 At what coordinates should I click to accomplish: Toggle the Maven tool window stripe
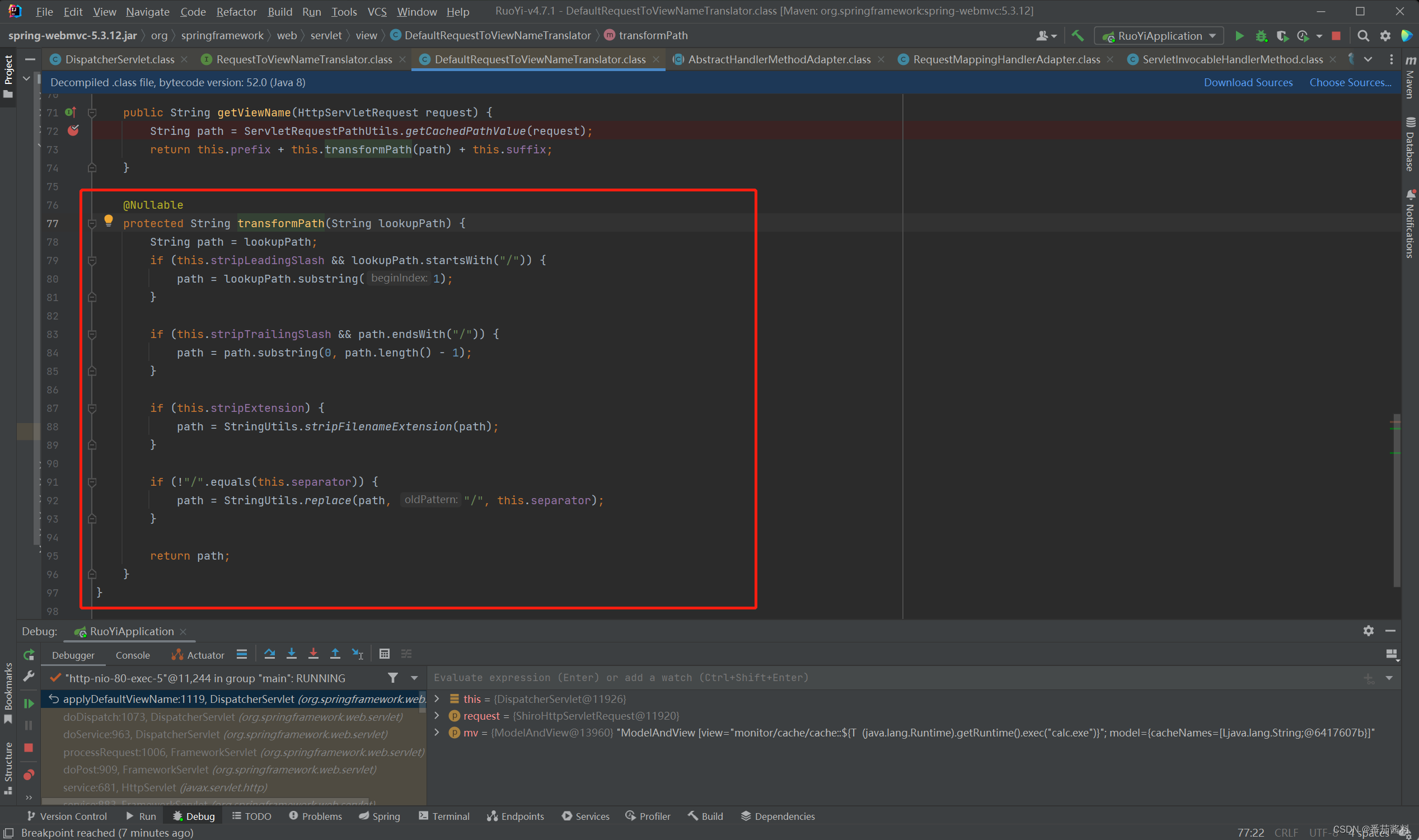[1410, 78]
